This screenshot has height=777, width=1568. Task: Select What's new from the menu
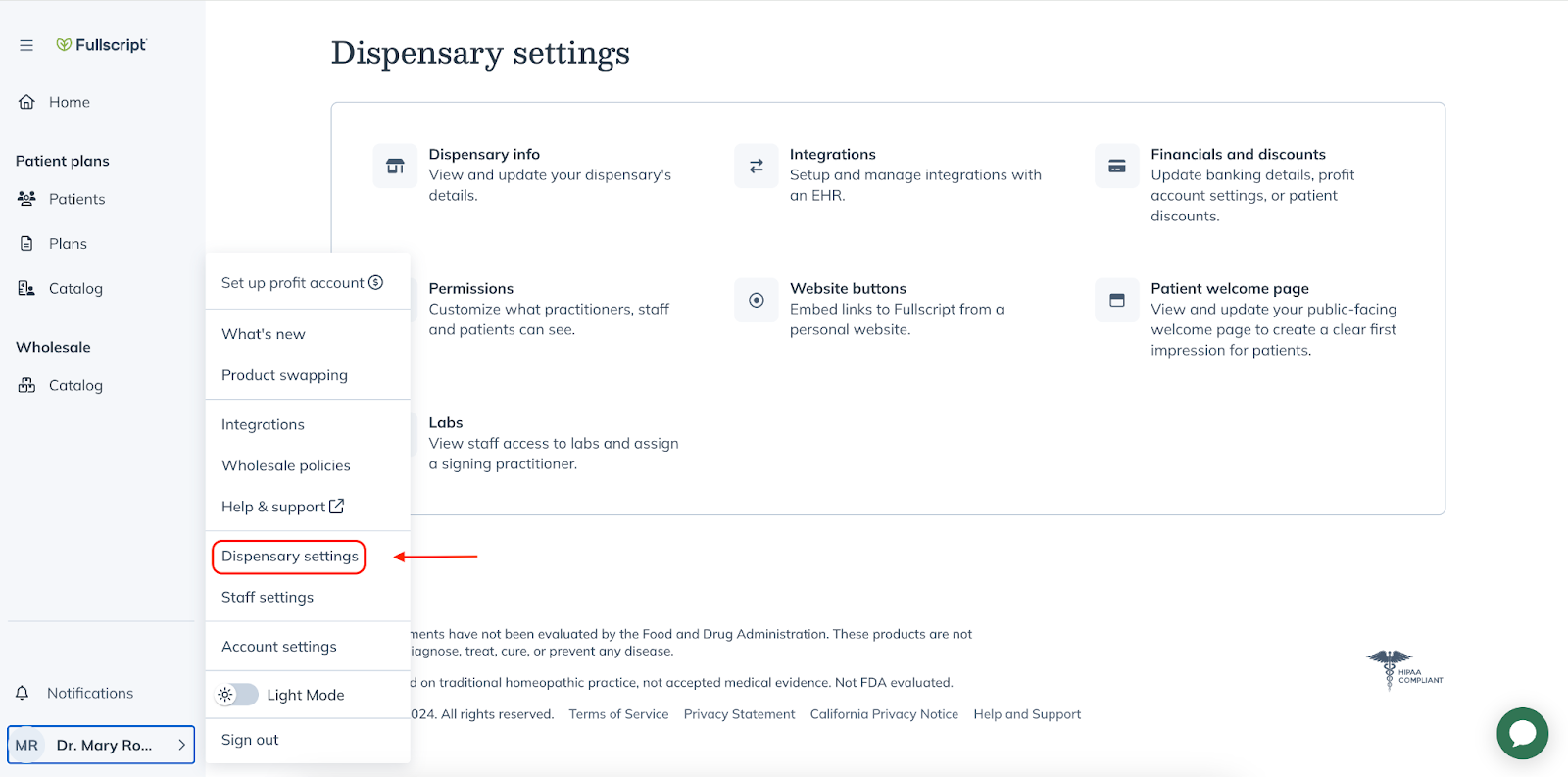pyautogui.click(x=263, y=333)
